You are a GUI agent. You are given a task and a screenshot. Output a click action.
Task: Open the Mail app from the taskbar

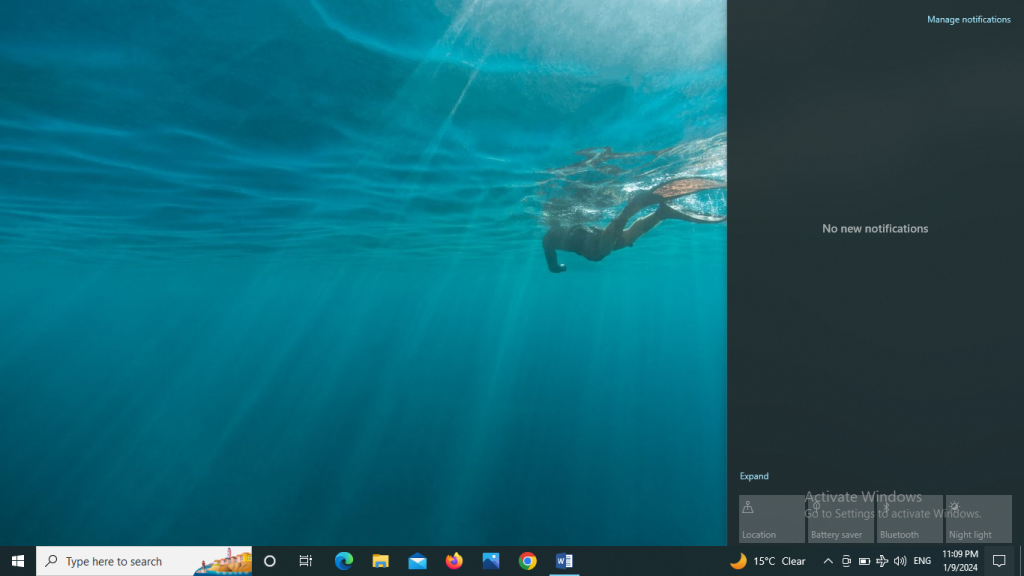417,561
